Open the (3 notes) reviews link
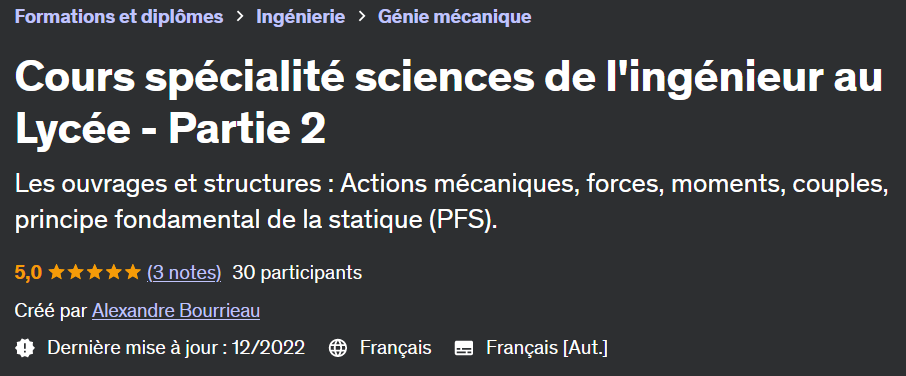This screenshot has height=376, width=906. (184, 273)
